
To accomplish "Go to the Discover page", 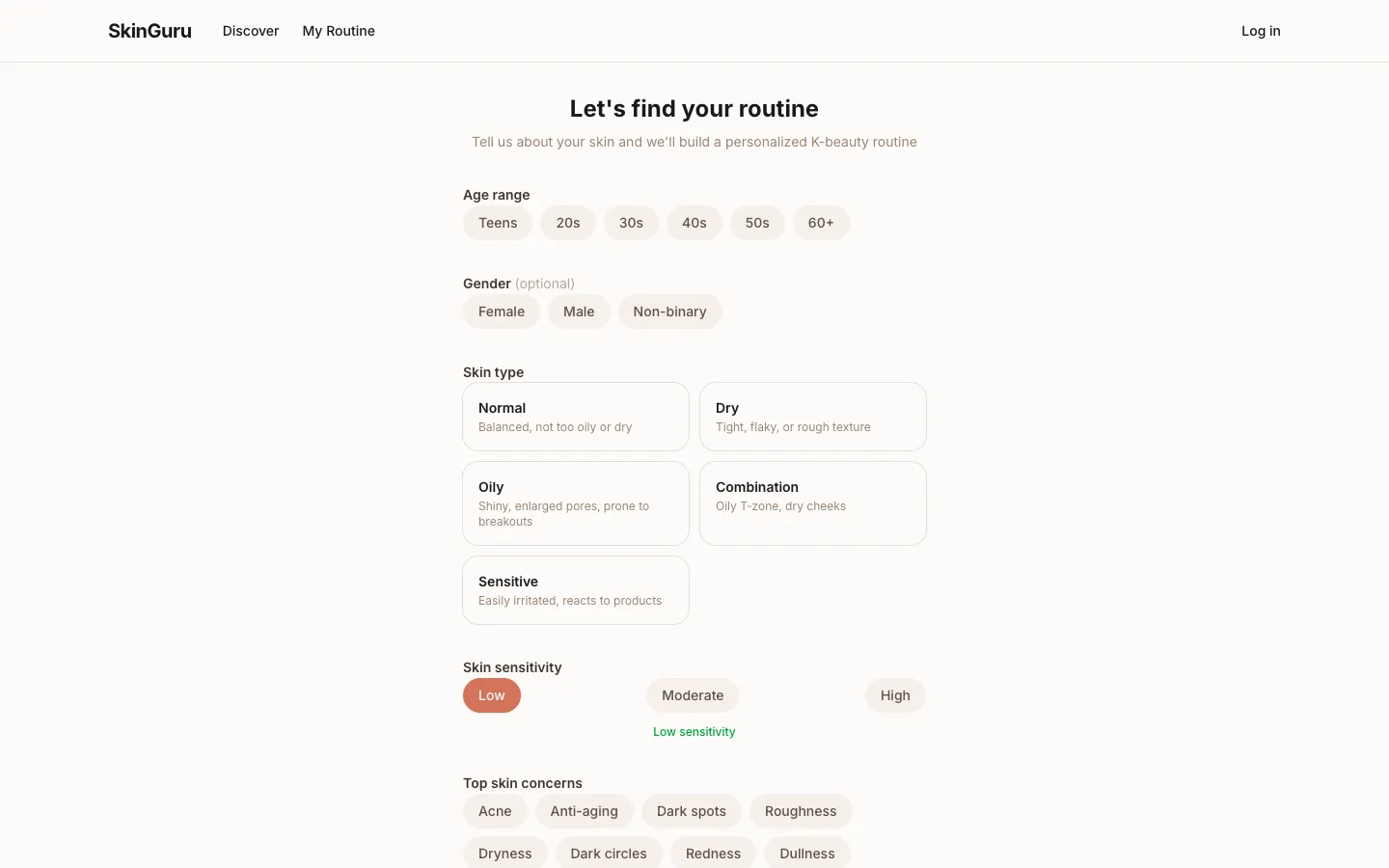I will tap(251, 31).
